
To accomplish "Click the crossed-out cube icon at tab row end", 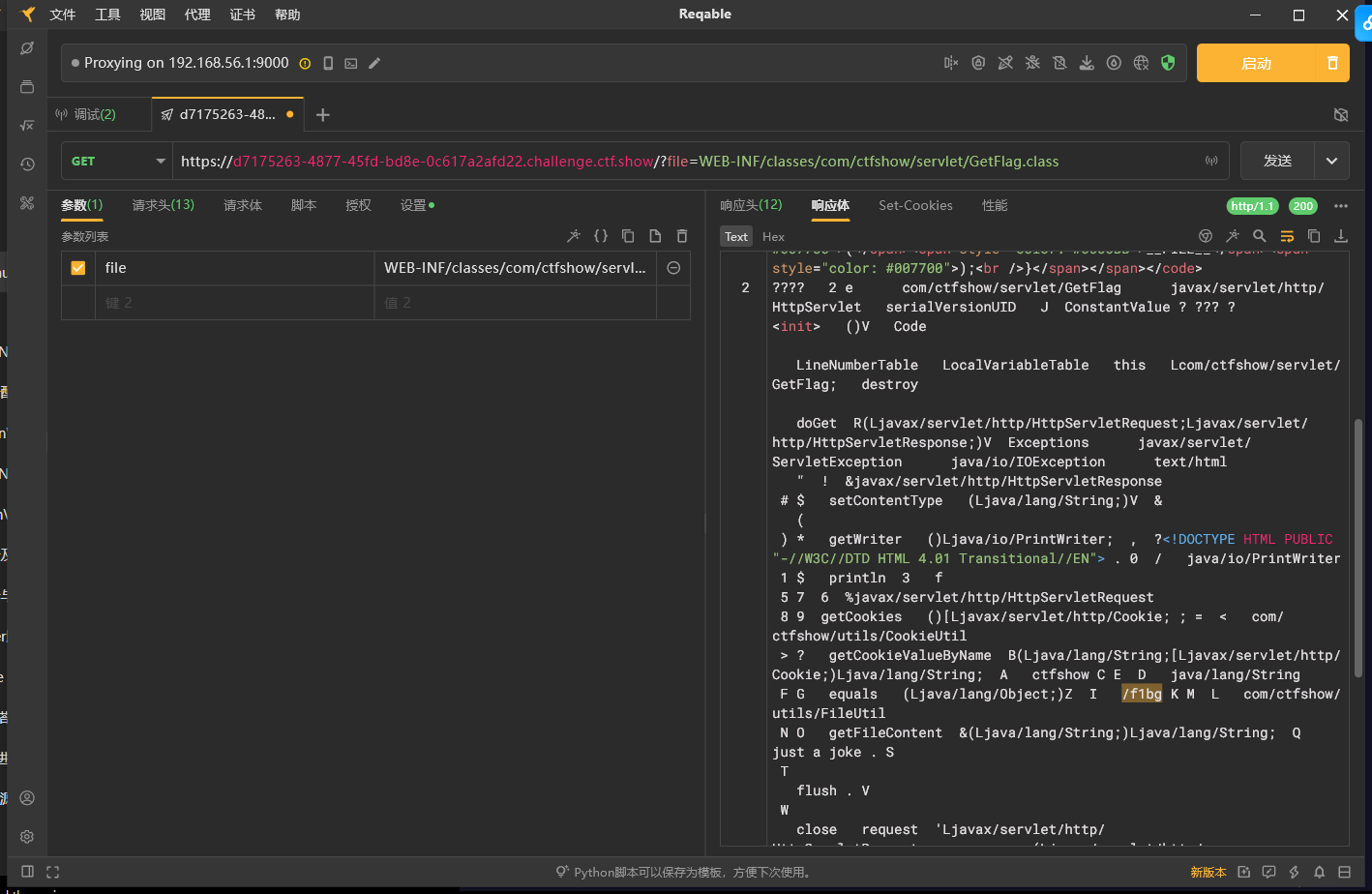I will coord(1341,114).
